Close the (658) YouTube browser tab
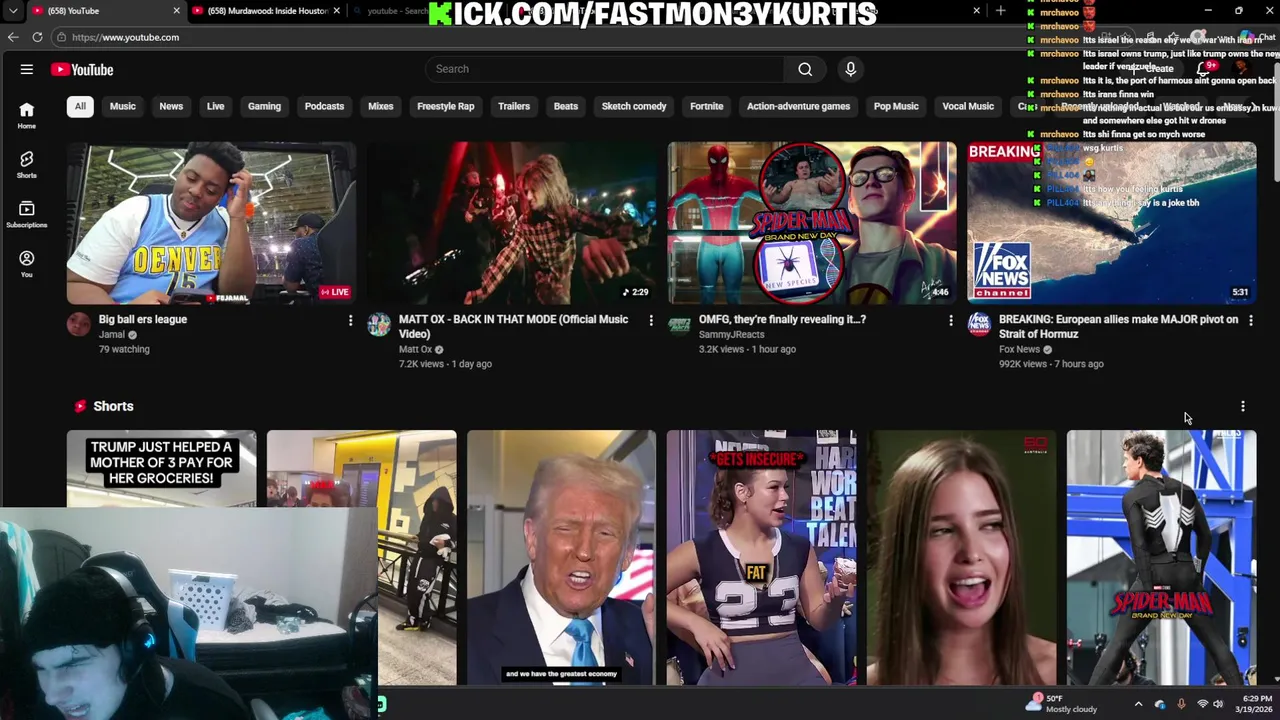Screen dimensions: 1280x720 (x=177, y=11)
